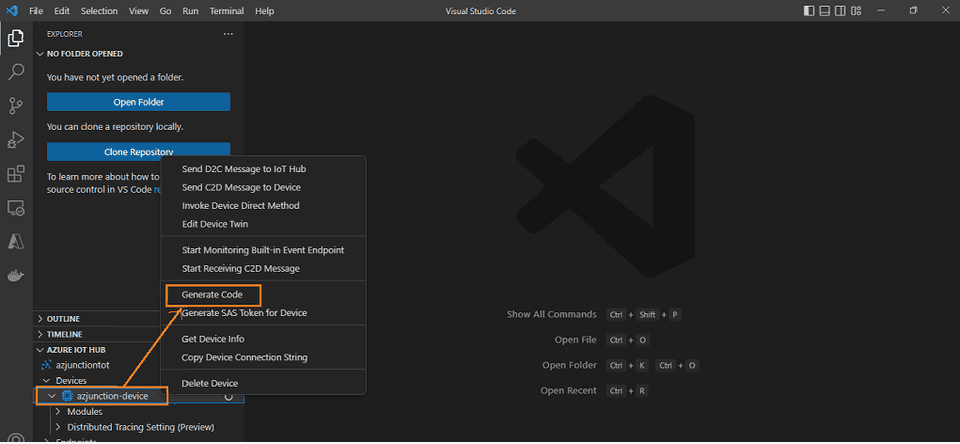Open the Run menu

coord(190,11)
